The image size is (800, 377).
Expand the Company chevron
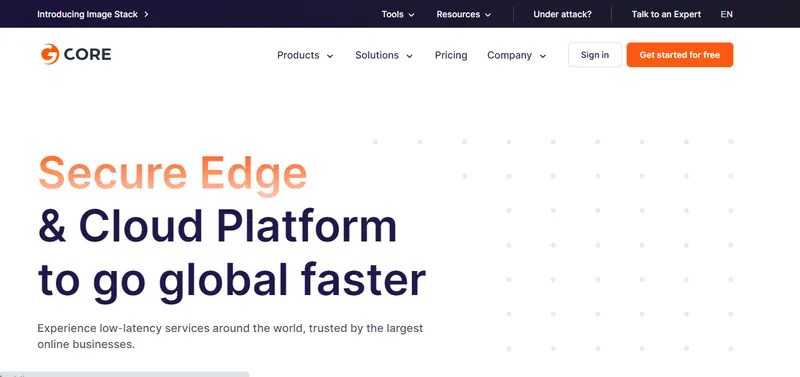(542, 56)
